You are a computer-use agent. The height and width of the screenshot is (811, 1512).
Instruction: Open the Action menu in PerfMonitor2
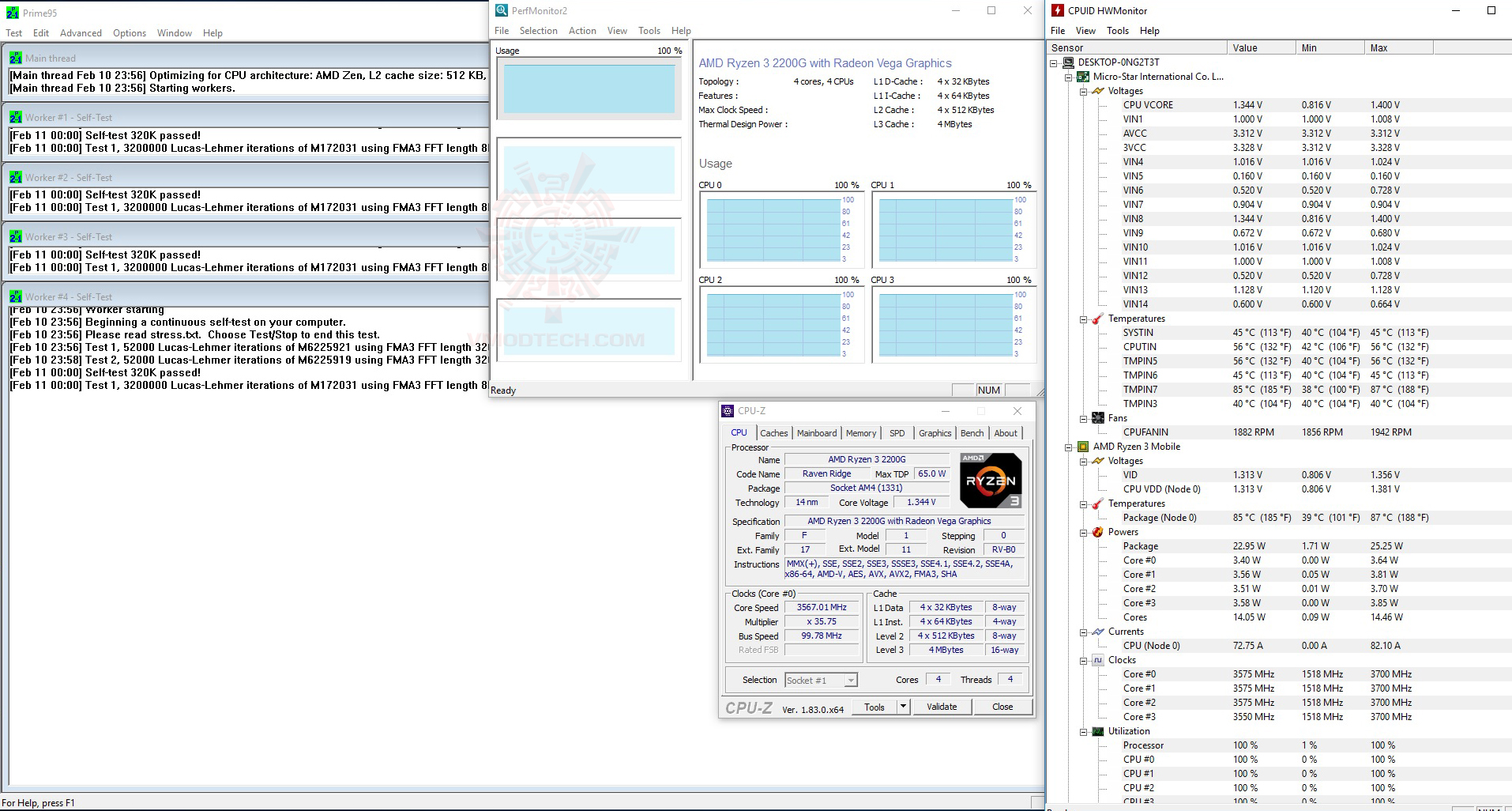point(582,31)
